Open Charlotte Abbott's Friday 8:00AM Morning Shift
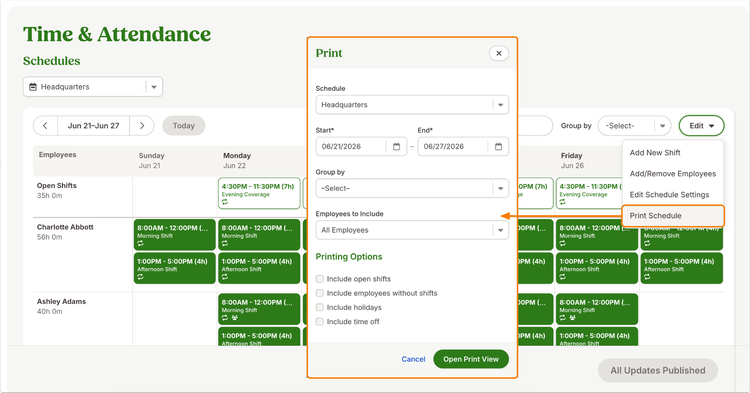The width and height of the screenshot is (750, 393). (x=597, y=235)
